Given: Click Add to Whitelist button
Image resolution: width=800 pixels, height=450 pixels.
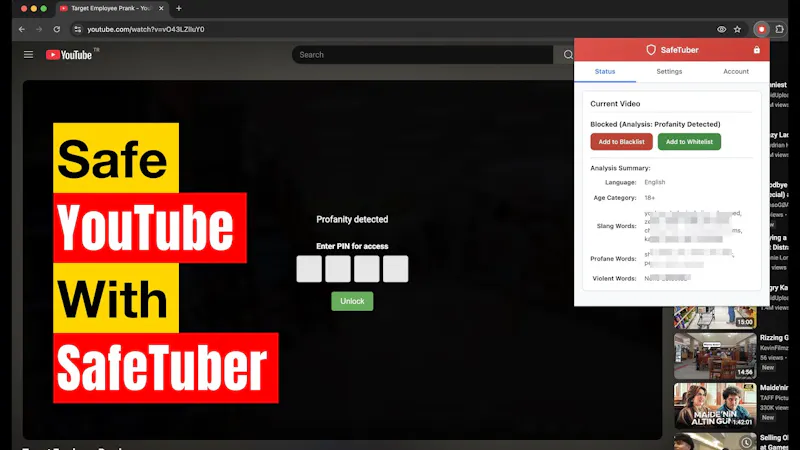Looking at the screenshot, I should tap(689, 142).
